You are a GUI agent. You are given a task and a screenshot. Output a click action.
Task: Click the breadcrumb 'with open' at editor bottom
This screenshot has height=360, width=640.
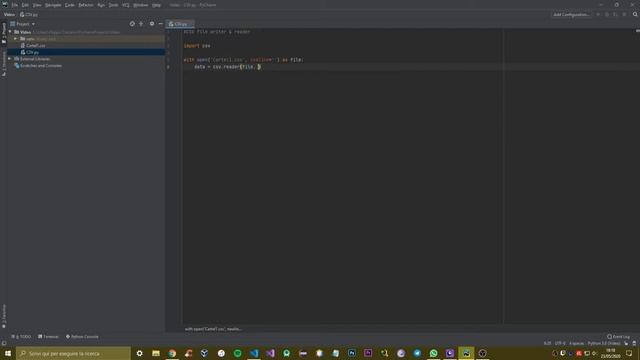(x=213, y=329)
